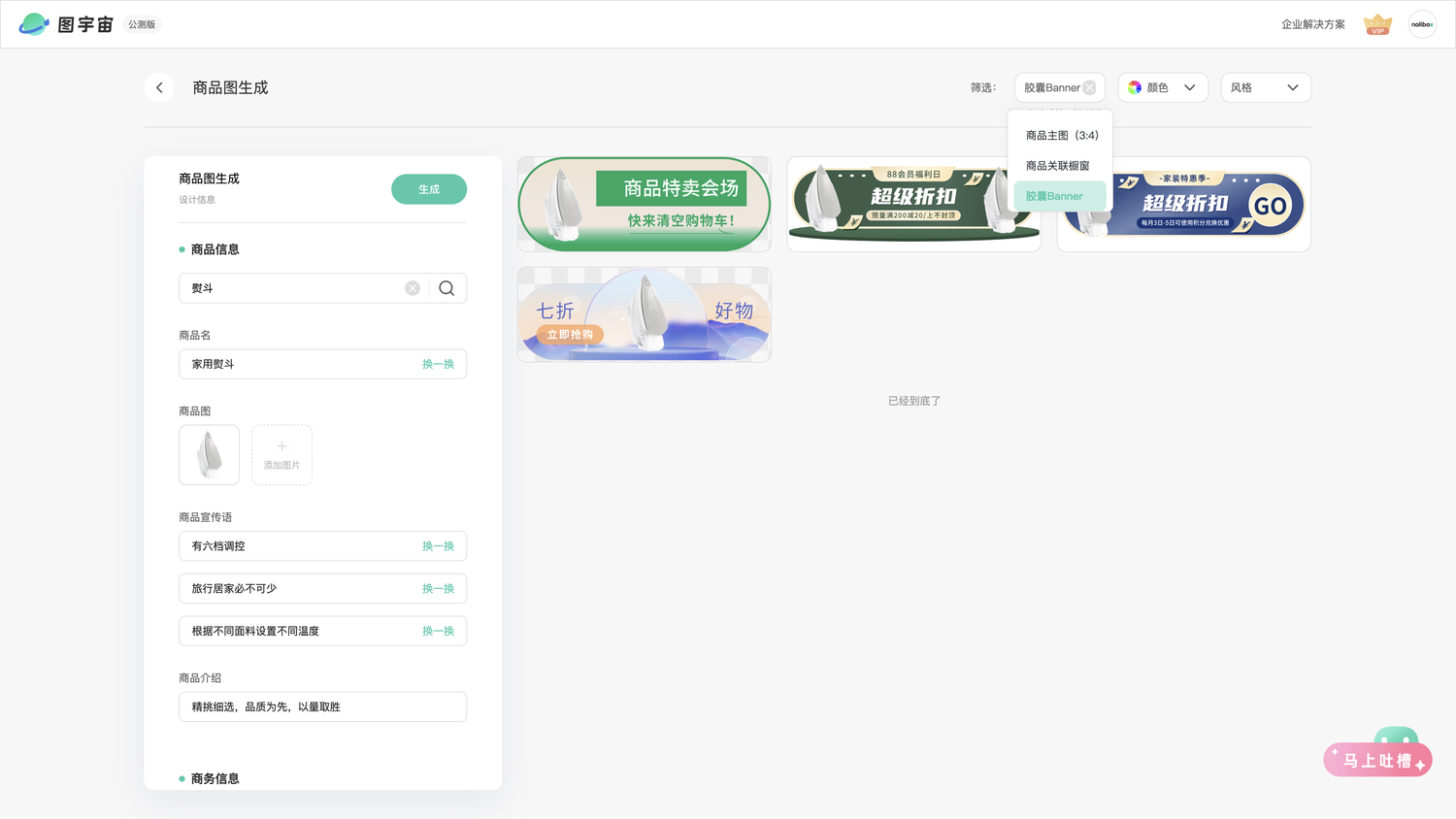Go back with the left arrow button
This screenshot has width=1456, height=819.
(159, 87)
